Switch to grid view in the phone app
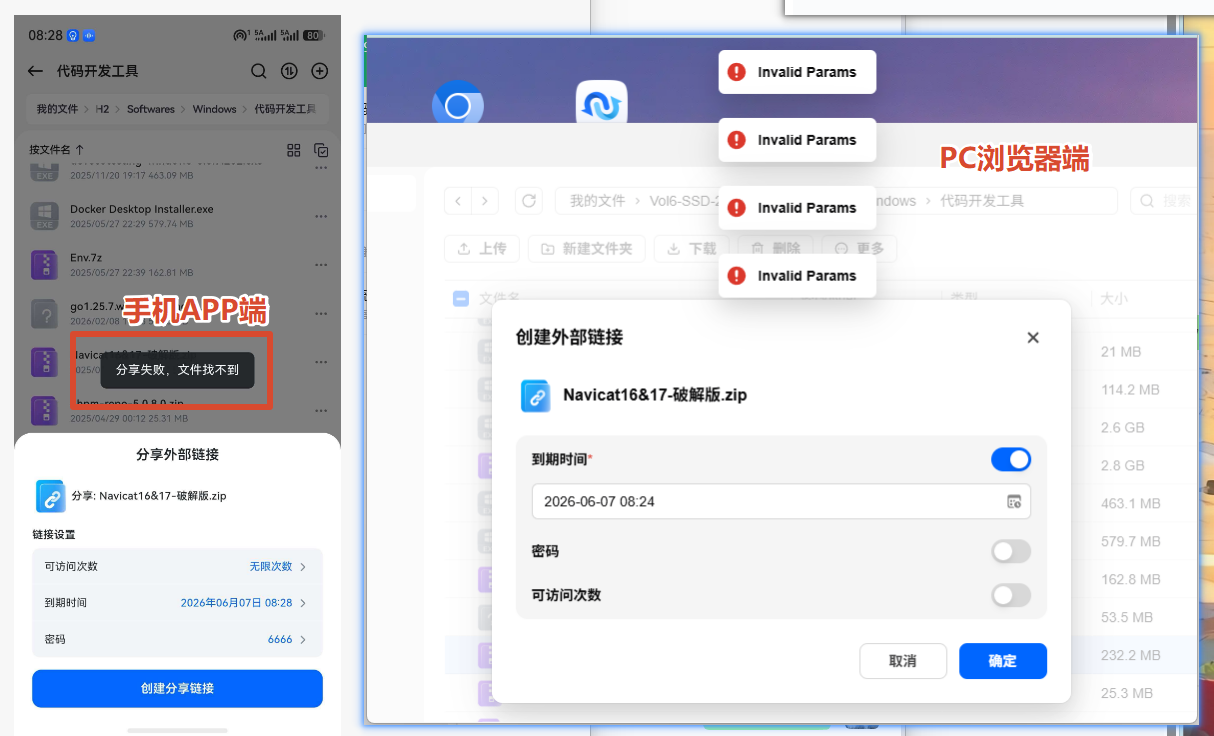The width and height of the screenshot is (1214, 736). click(x=294, y=150)
